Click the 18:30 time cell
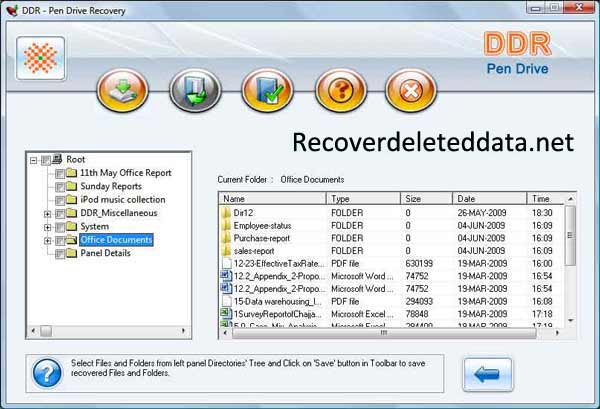Image resolution: width=600 pixels, height=409 pixels. click(x=542, y=212)
